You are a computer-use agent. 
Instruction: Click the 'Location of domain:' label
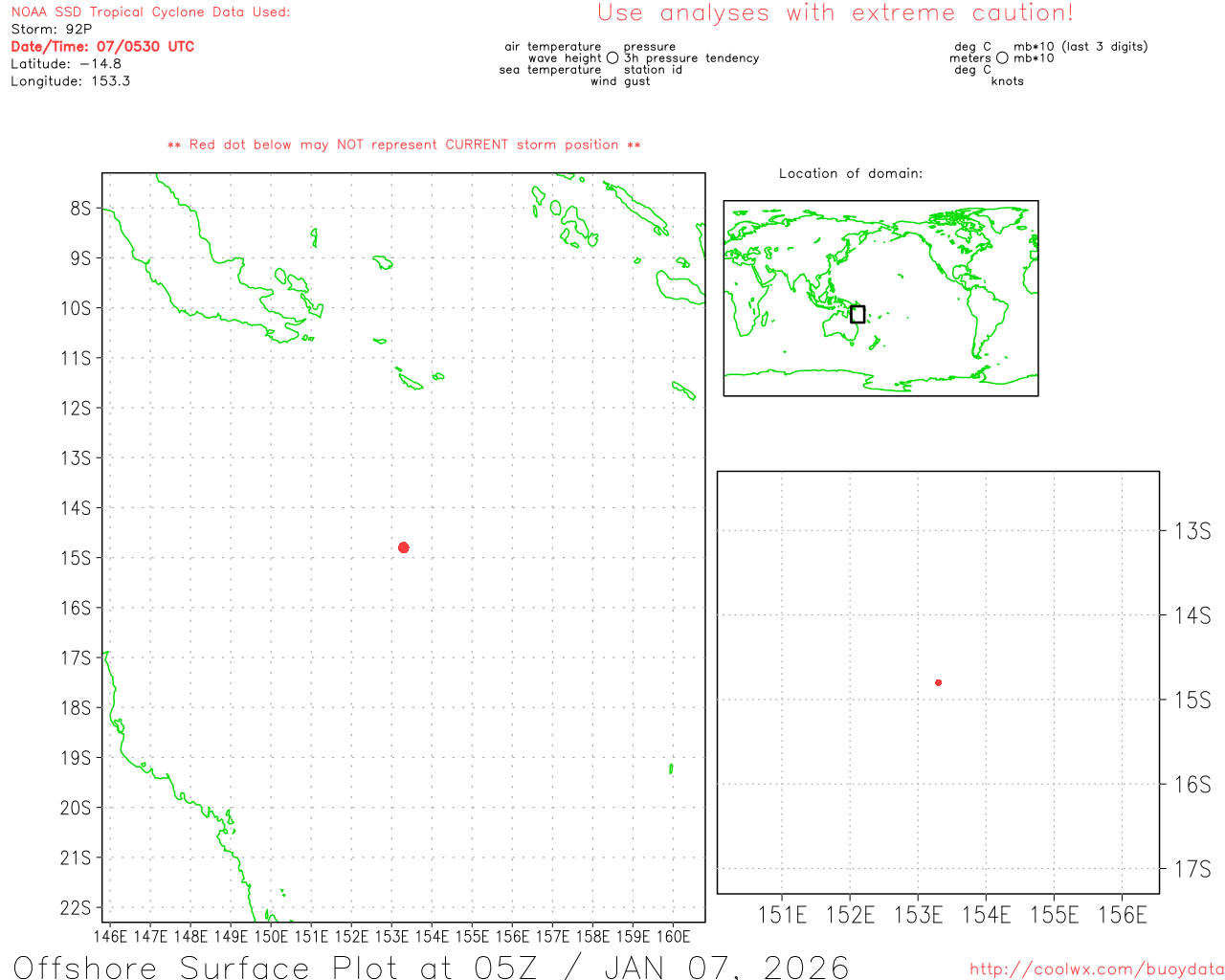click(x=851, y=173)
